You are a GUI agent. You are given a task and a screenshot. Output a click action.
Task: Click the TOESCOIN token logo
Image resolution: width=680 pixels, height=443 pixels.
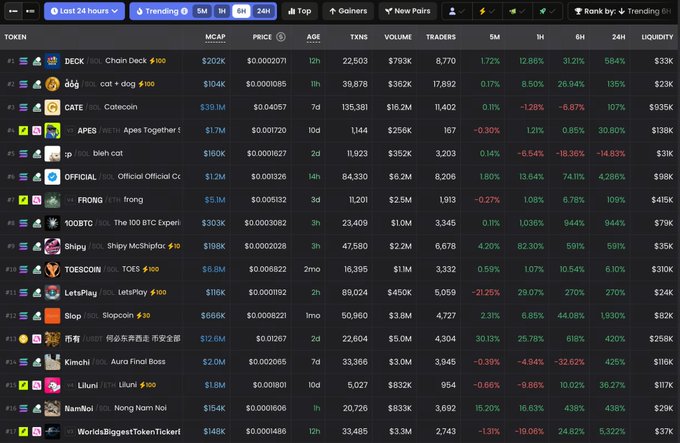[x=52, y=269]
